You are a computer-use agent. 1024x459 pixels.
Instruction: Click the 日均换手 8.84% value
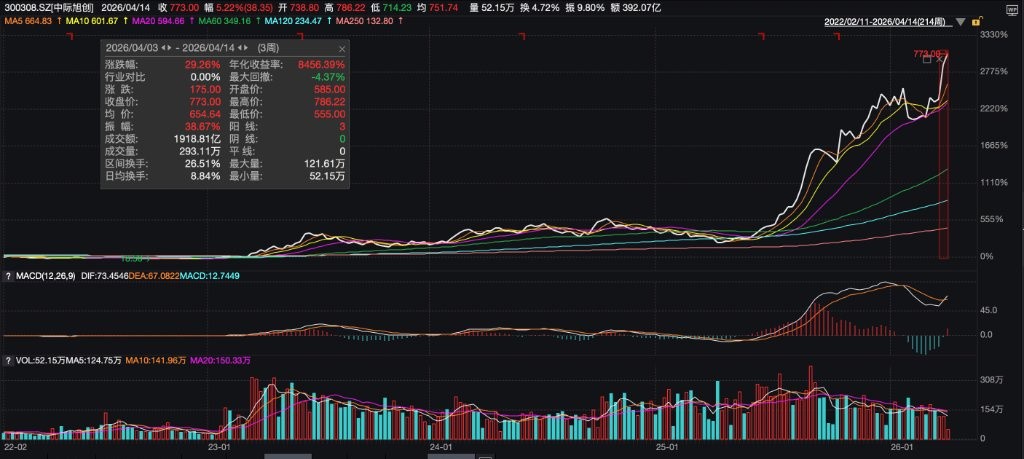coord(208,176)
